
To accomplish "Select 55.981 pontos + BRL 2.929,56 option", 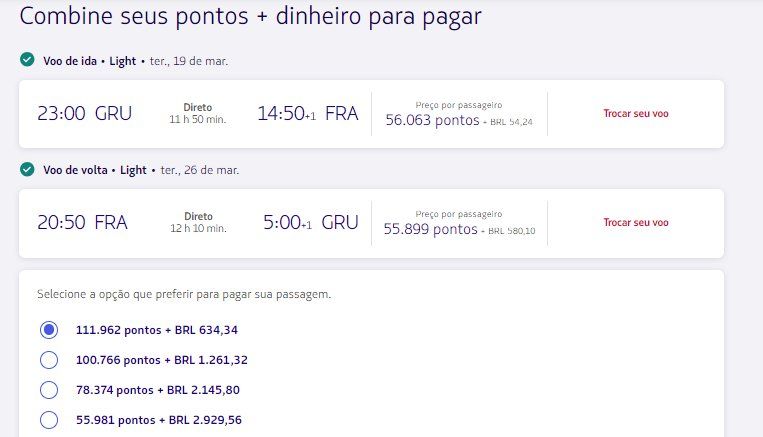I will [49, 420].
